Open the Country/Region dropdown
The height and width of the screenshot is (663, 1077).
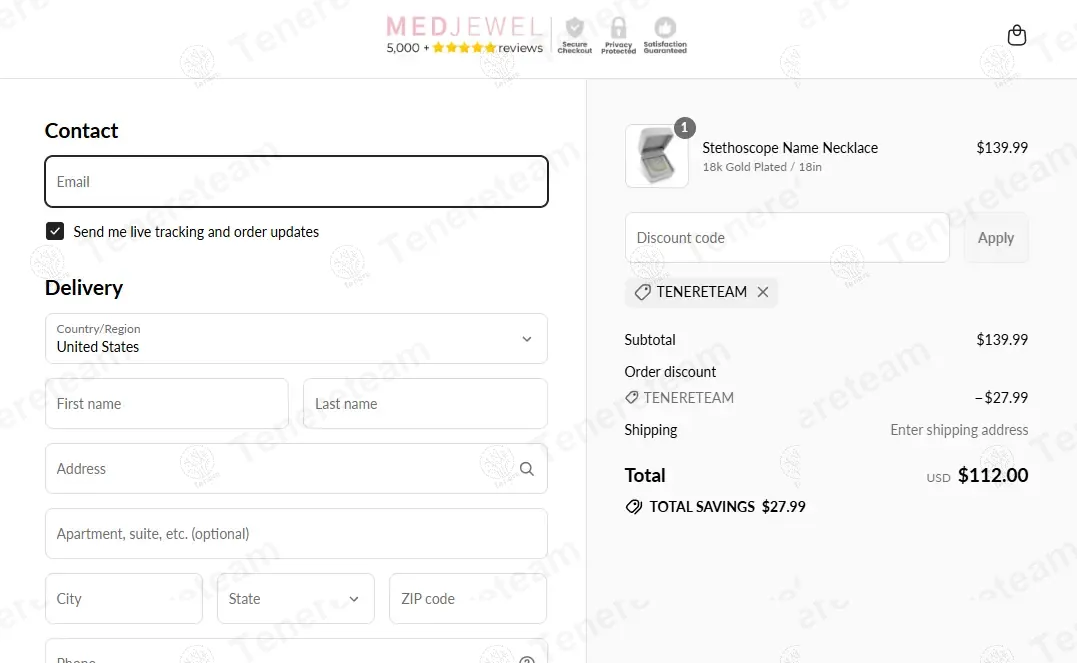(296, 339)
